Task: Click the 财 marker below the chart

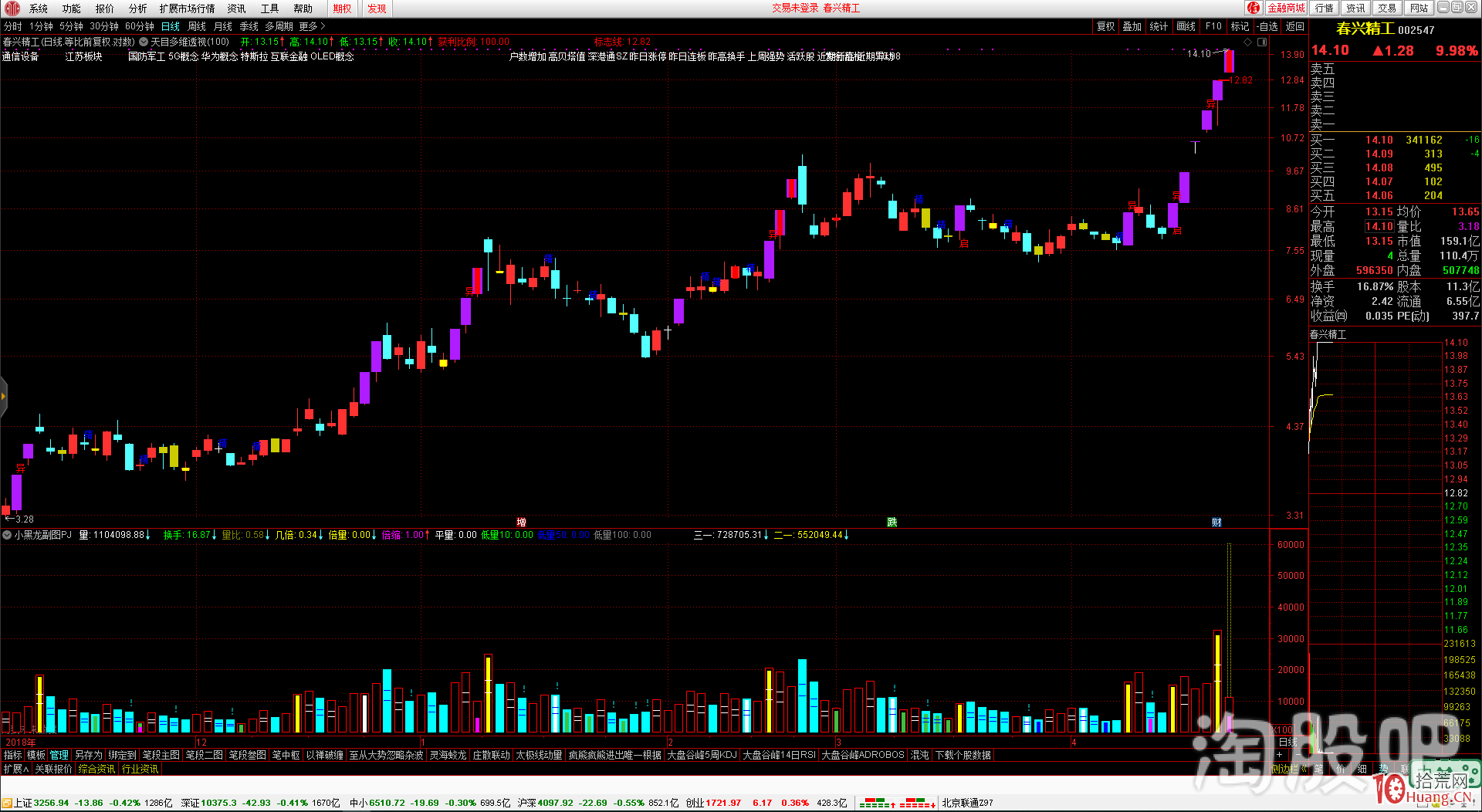Action: 1216,523
